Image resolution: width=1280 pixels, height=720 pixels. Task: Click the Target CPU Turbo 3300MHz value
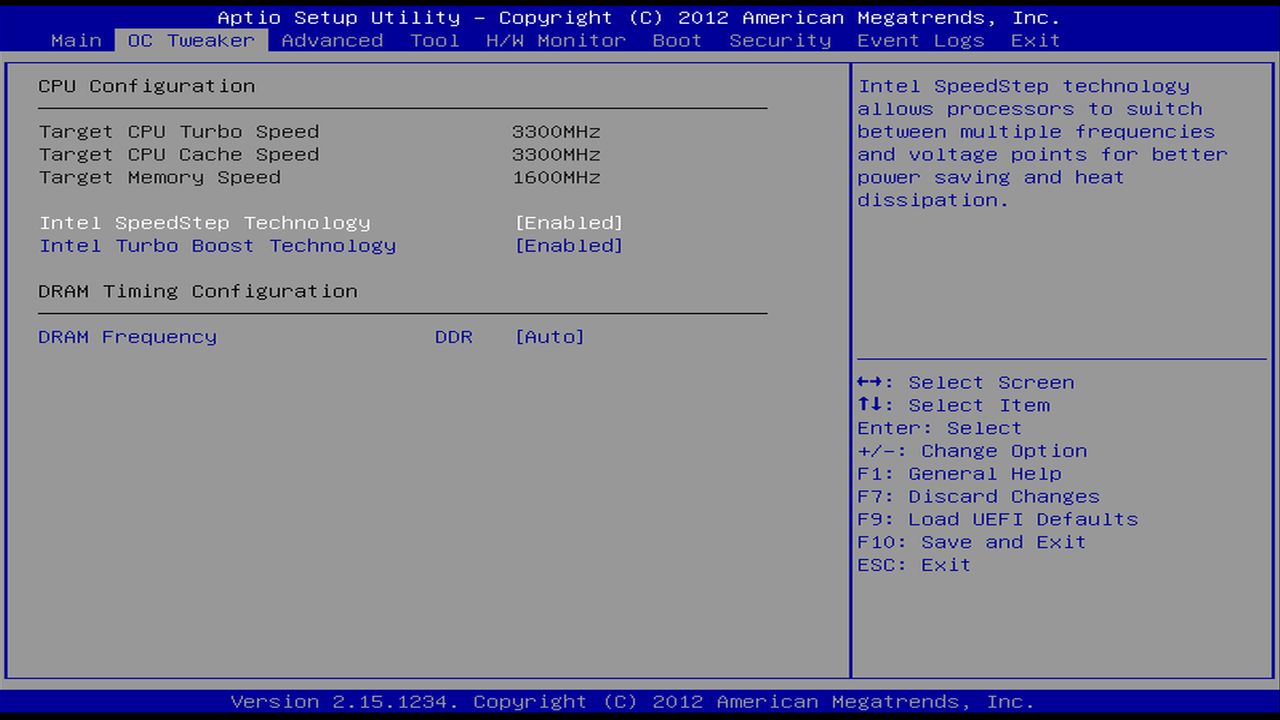(x=556, y=132)
